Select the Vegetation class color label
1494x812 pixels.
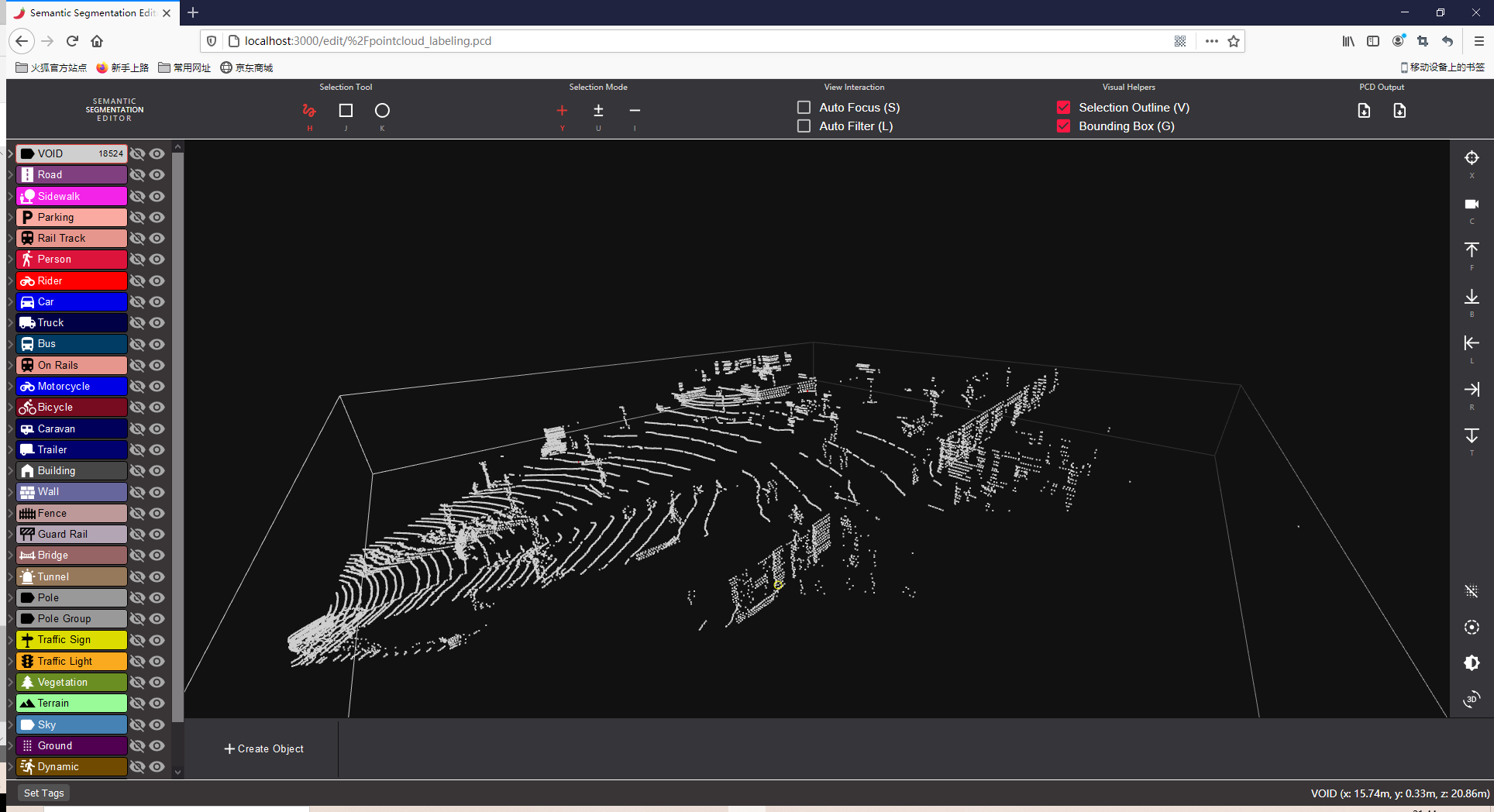pyautogui.click(x=71, y=682)
